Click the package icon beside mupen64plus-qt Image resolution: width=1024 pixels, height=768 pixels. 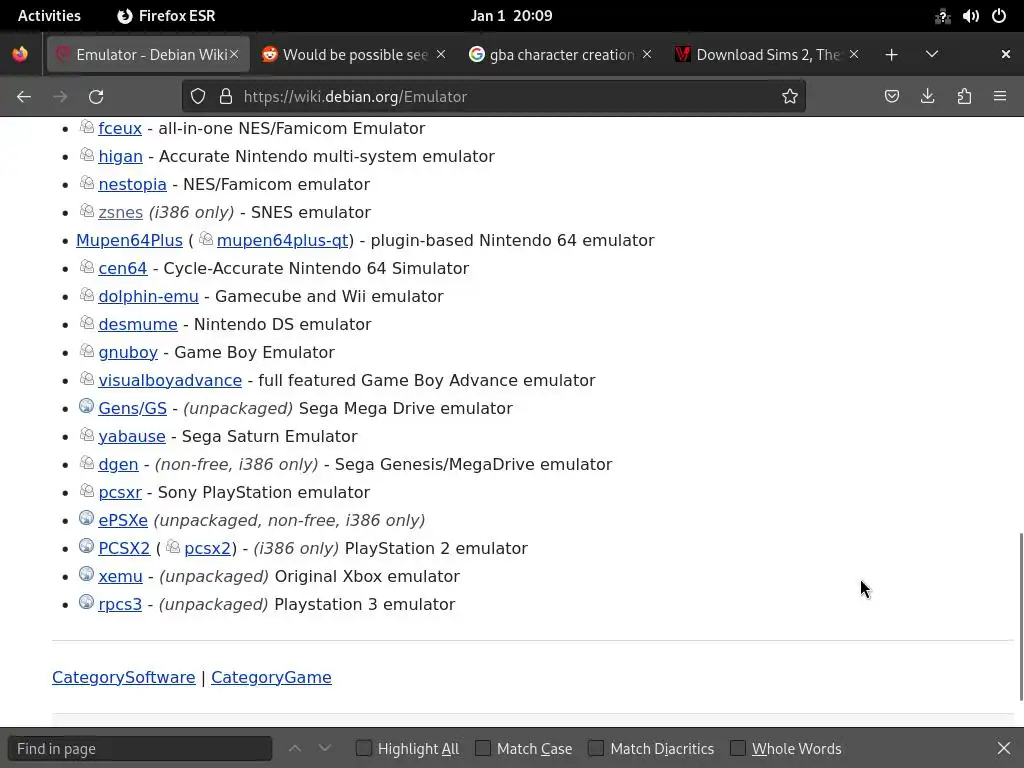coord(206,238)
